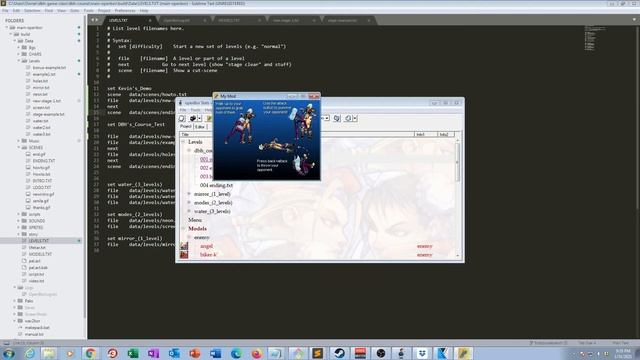Expand the SOUNDS folder in sidebar
Viewport: 640px width, 360px height.
pos(18,221)
